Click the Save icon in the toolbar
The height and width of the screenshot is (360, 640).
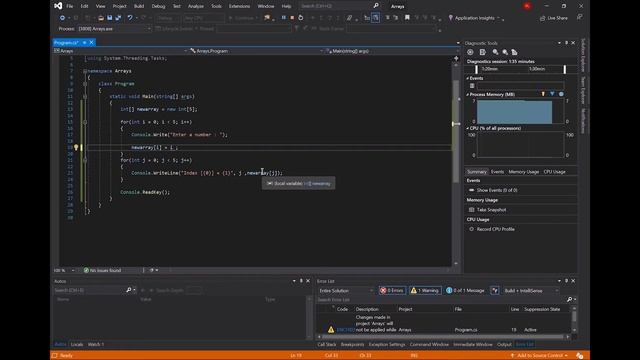[109, 18]
